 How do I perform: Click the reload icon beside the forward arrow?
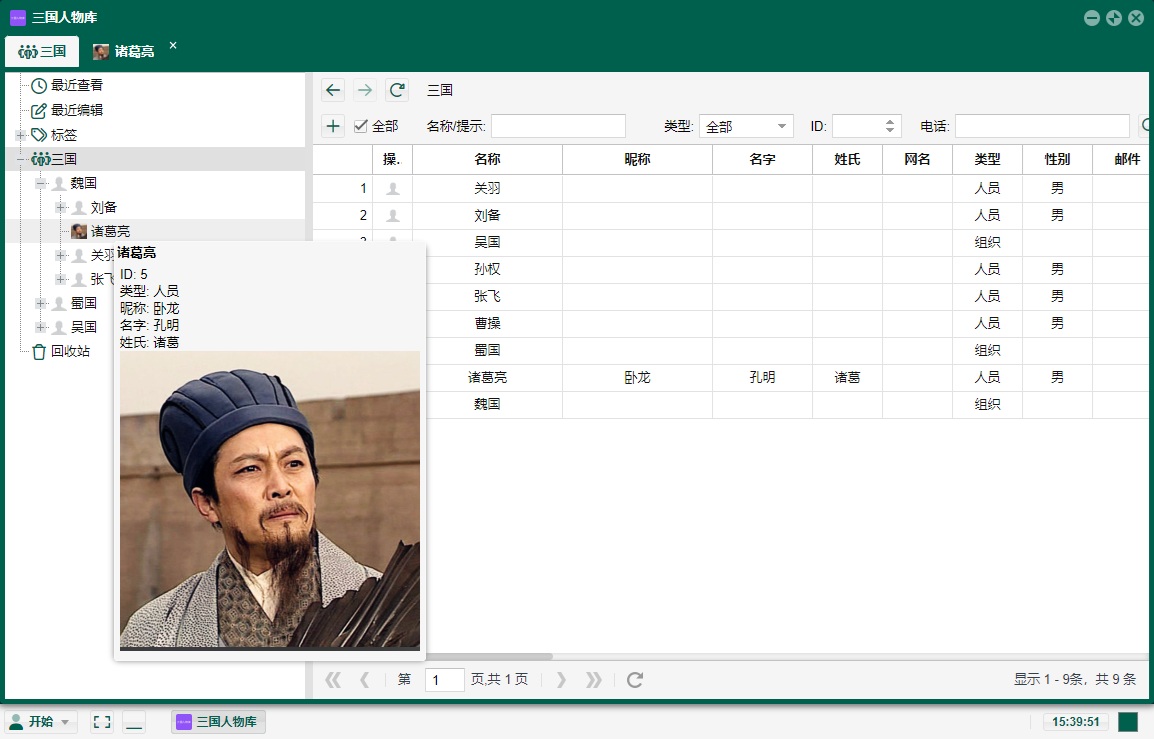[x=397, y=90]
